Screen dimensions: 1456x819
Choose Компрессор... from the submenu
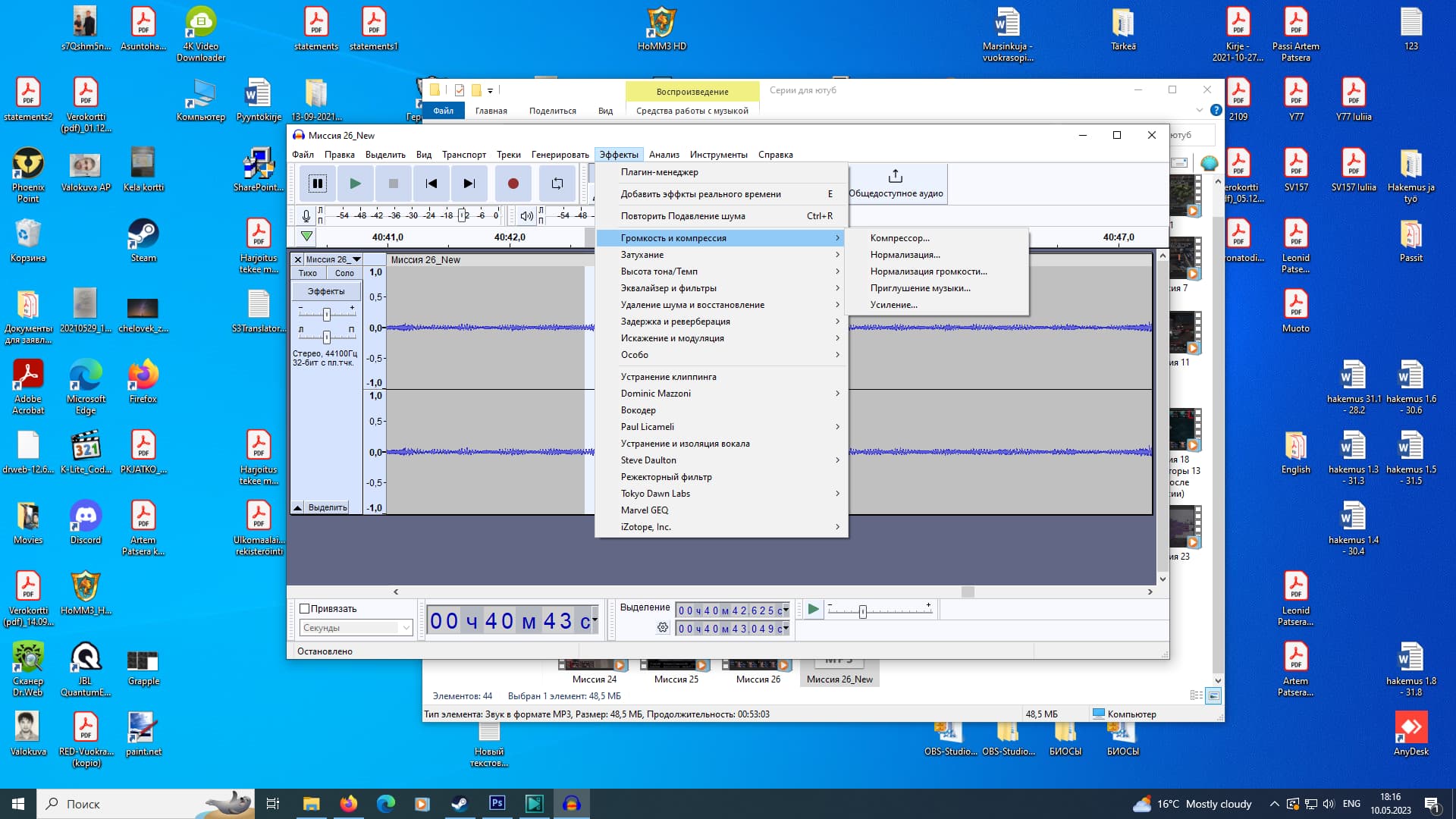click(899, 238)
